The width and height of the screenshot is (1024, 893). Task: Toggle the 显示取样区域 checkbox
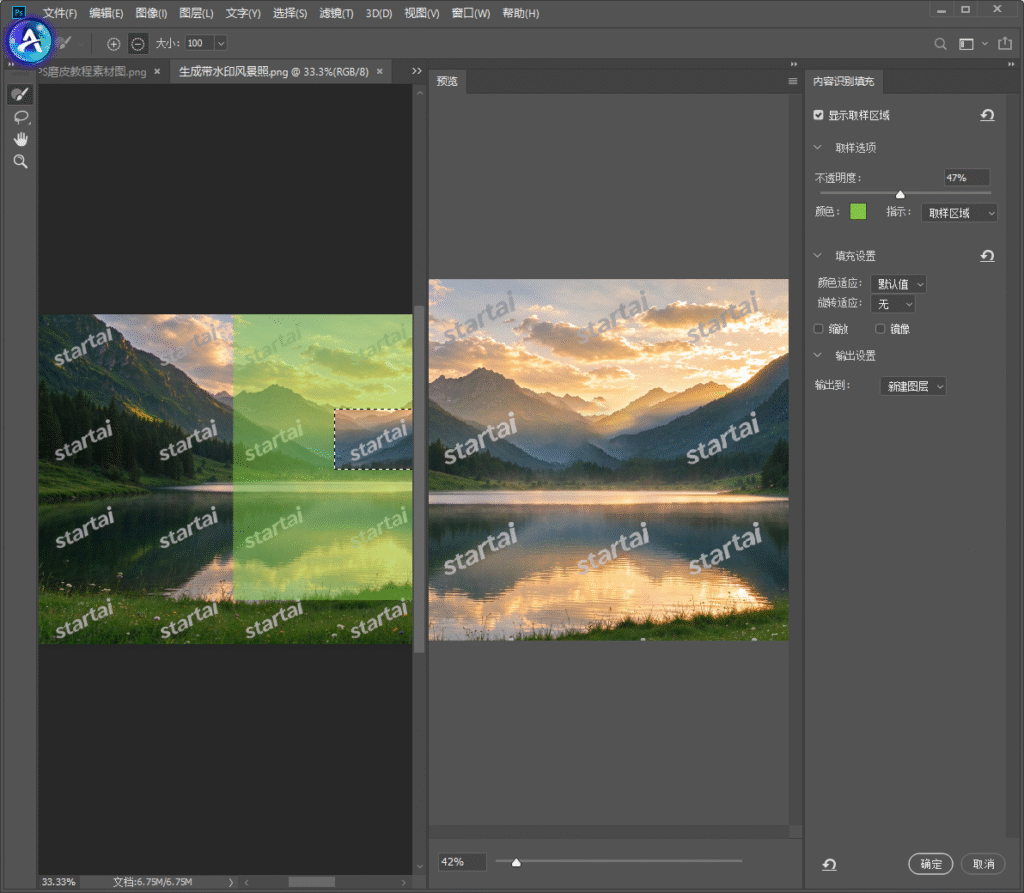[818, 115]
